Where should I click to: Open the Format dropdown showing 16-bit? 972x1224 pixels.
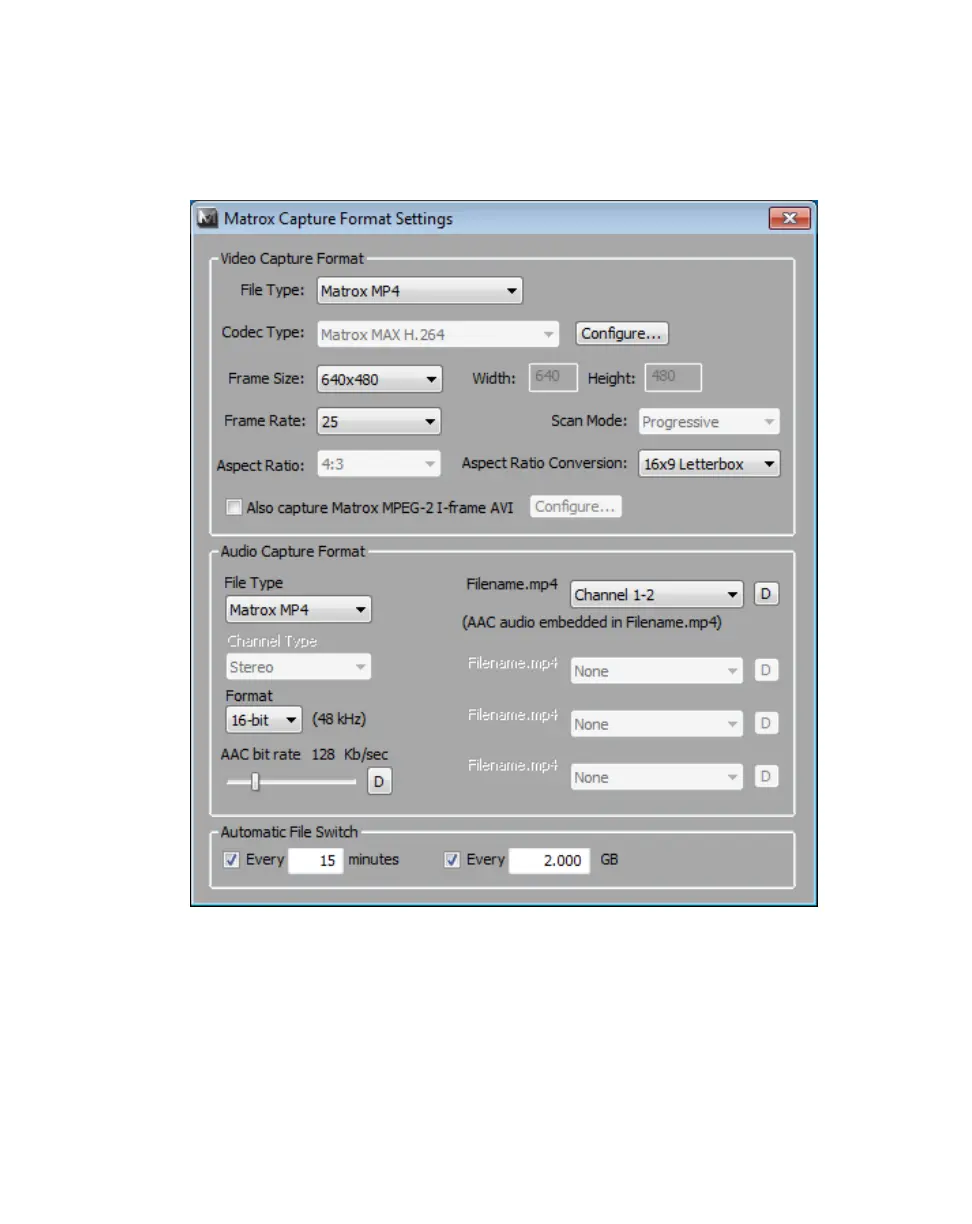tap(264, 719)
